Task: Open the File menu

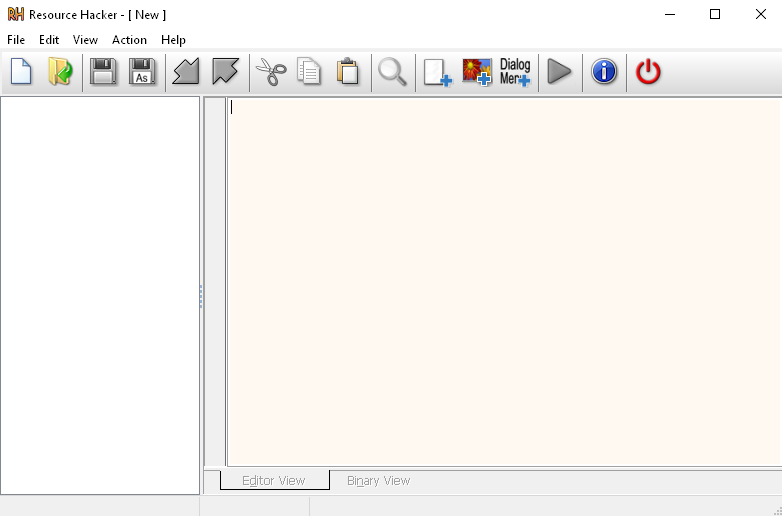Action: pos(16,40)
